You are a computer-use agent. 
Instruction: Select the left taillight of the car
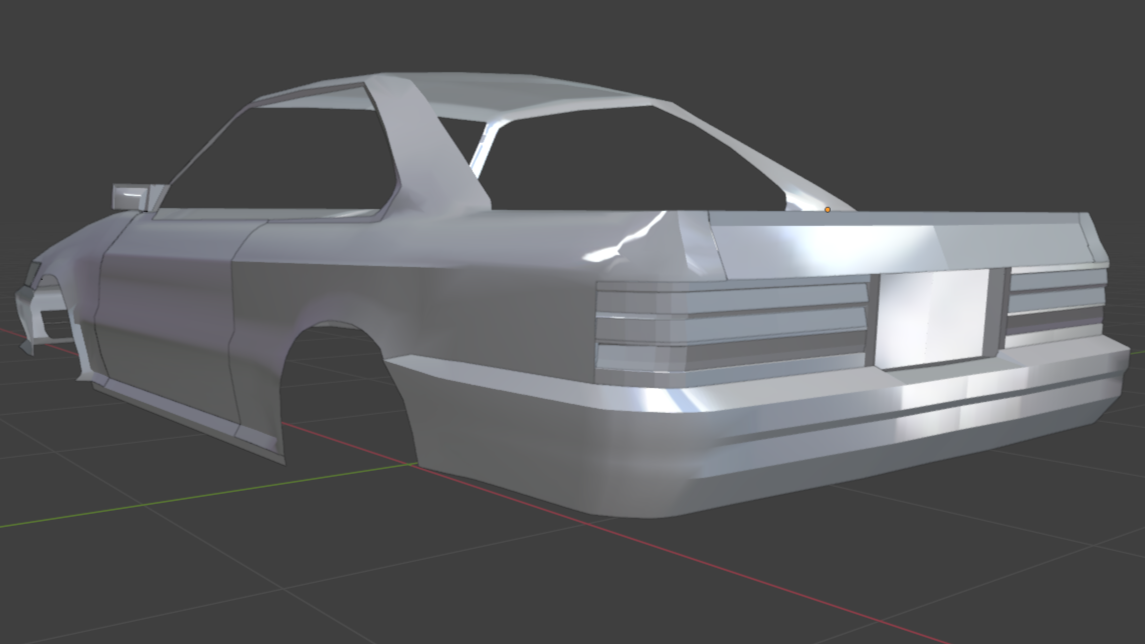pos(732,332)
